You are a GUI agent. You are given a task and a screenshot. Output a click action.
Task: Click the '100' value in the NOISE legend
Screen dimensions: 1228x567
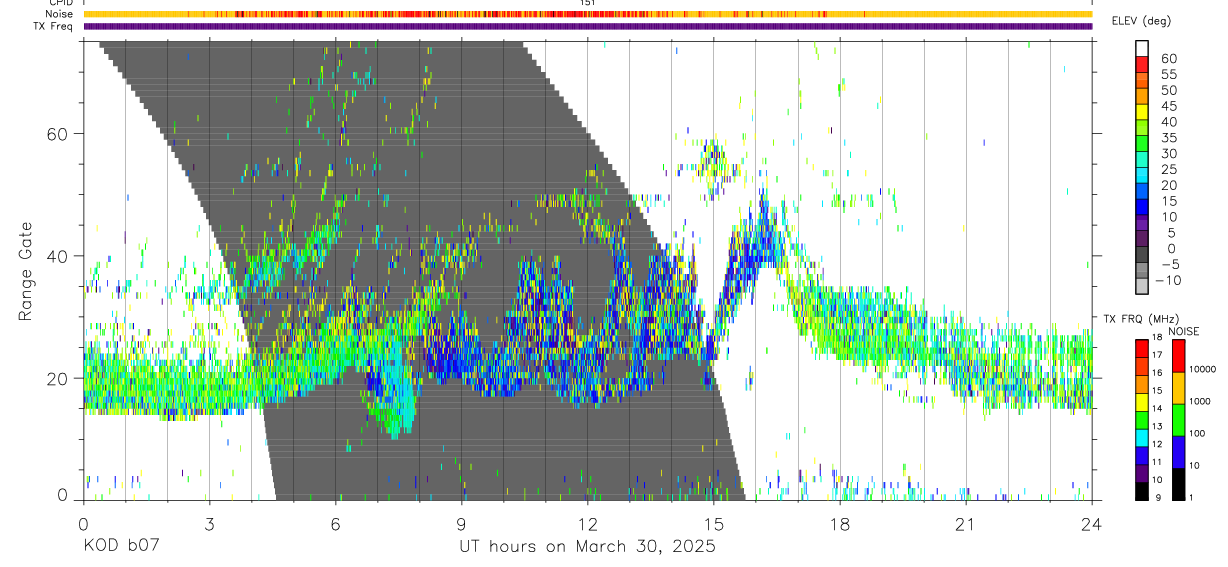coord(1199,433)
